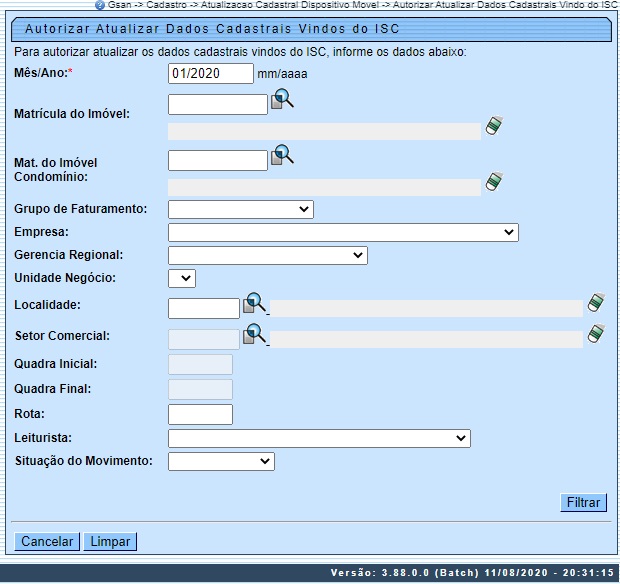The width and height of the screenshot is (620, 584).
Task: Click eraser icon in Localidade row
Action: tap(596, 303)
